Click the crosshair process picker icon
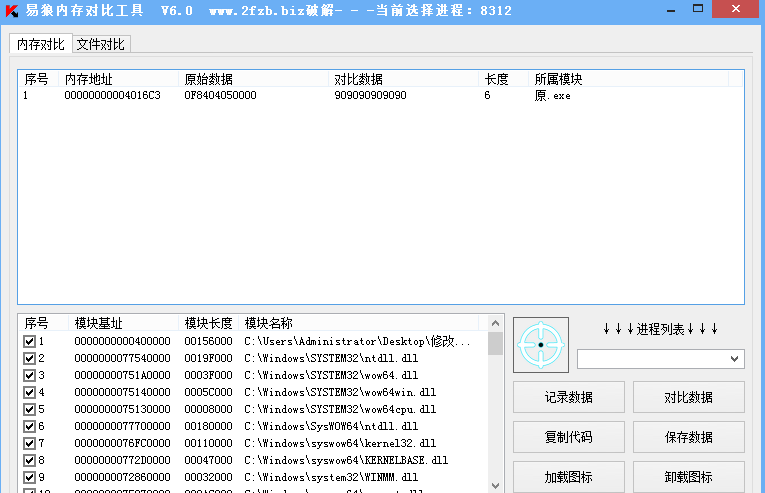The image size is (765, 493). tap(541, 345)
